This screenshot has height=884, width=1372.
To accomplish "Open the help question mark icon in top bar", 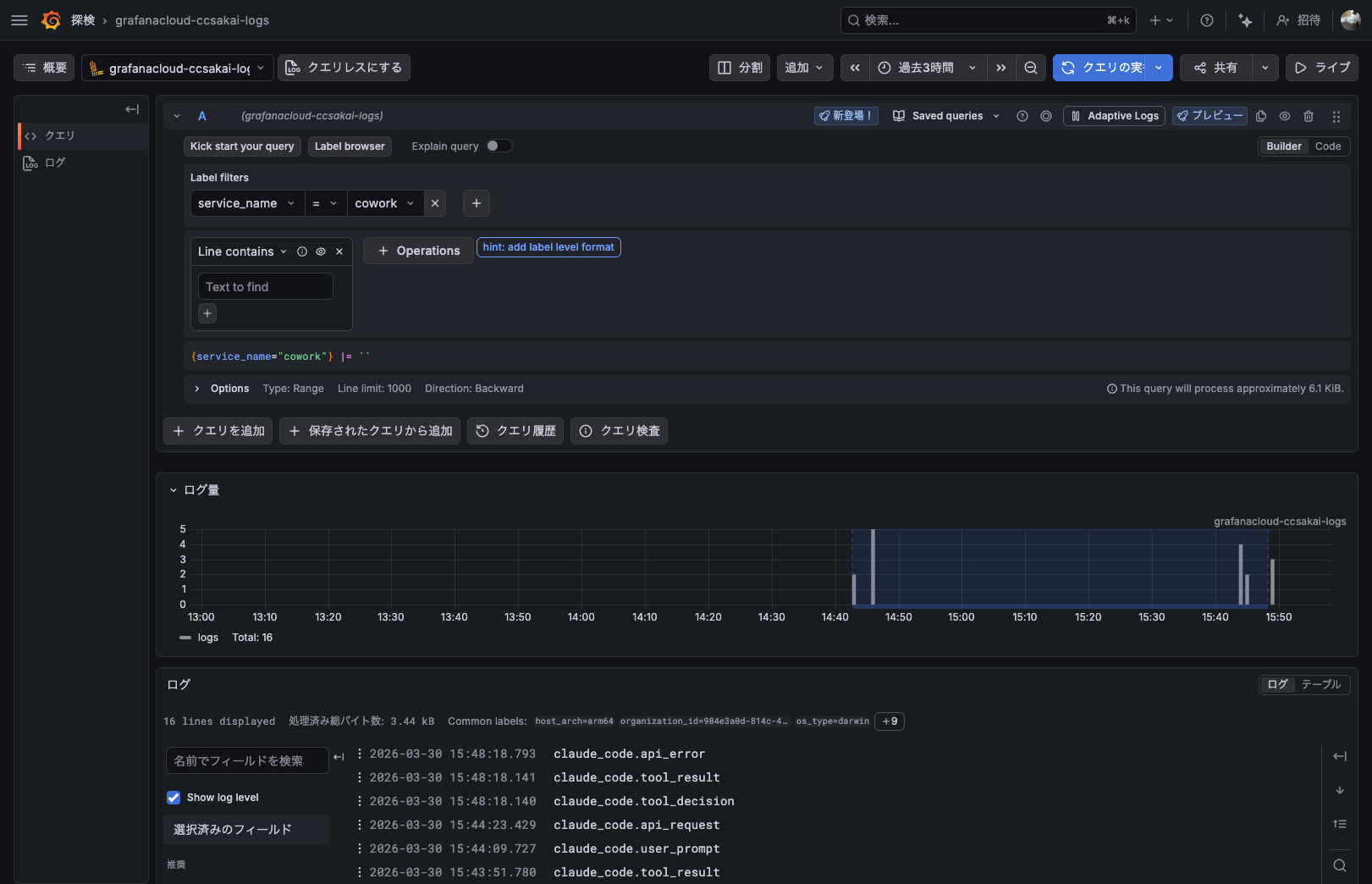I will [x=1207, y=20].
